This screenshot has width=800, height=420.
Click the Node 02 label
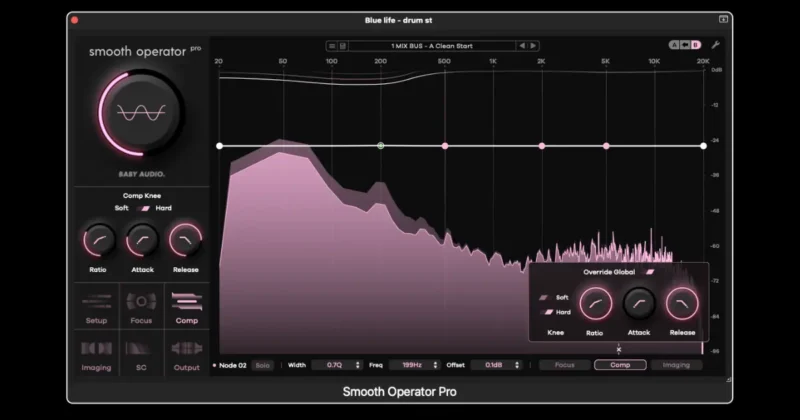pos(233,365)
